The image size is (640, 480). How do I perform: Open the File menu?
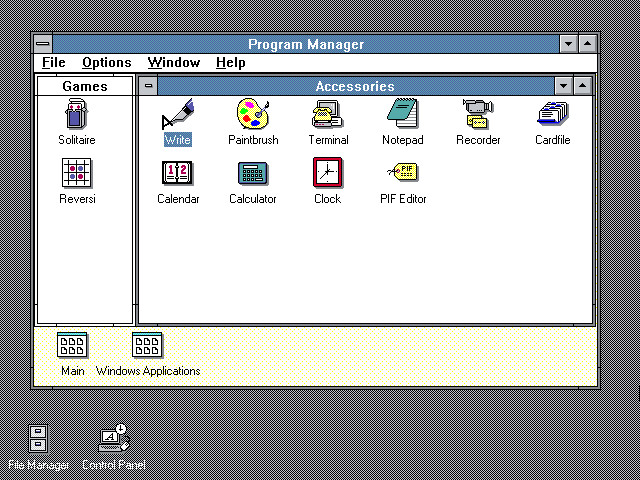pos(53,63)
